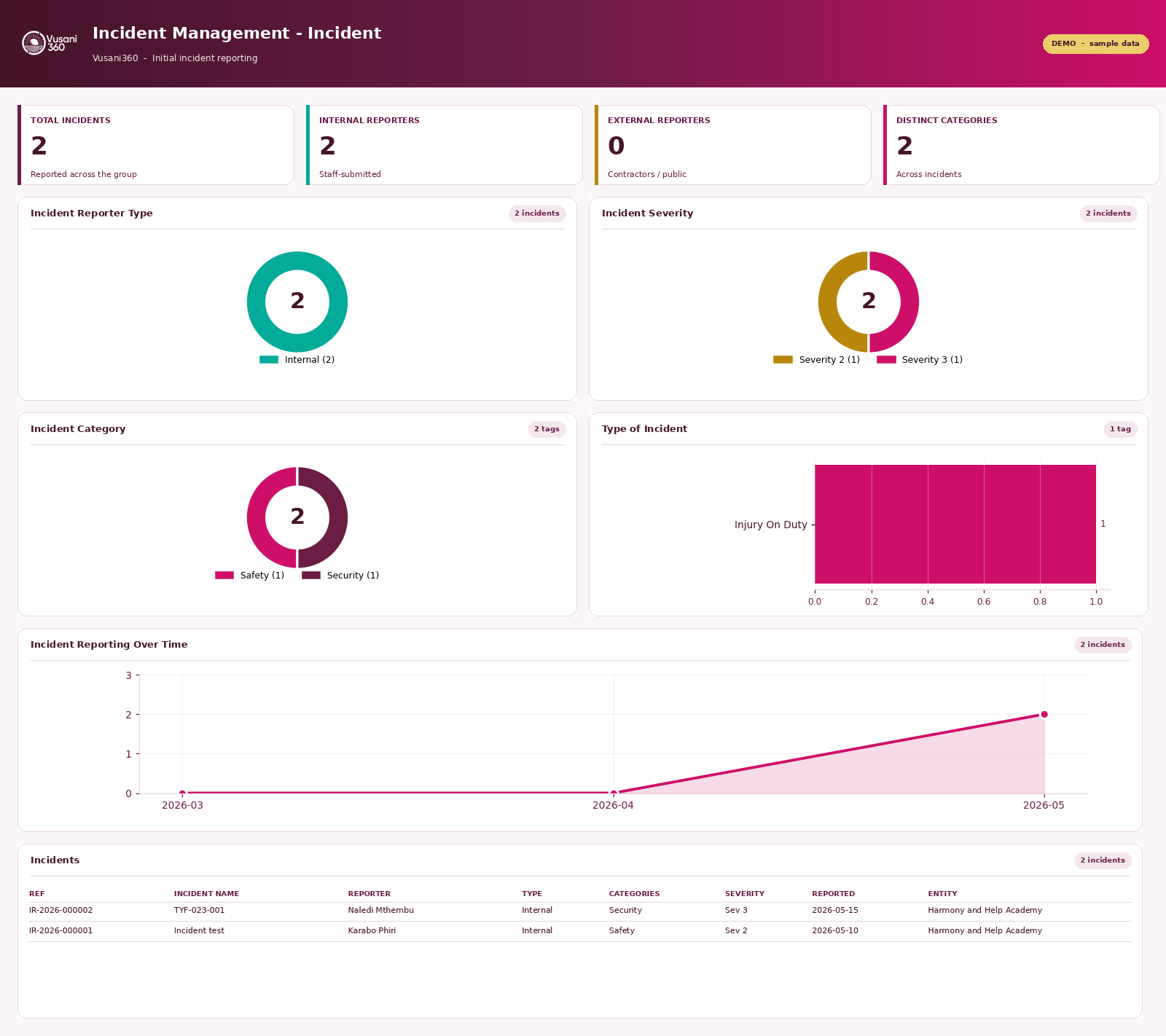
Task: Click the '2 incidents' badge on Reporter Type
Action: (x=537, y=213)
